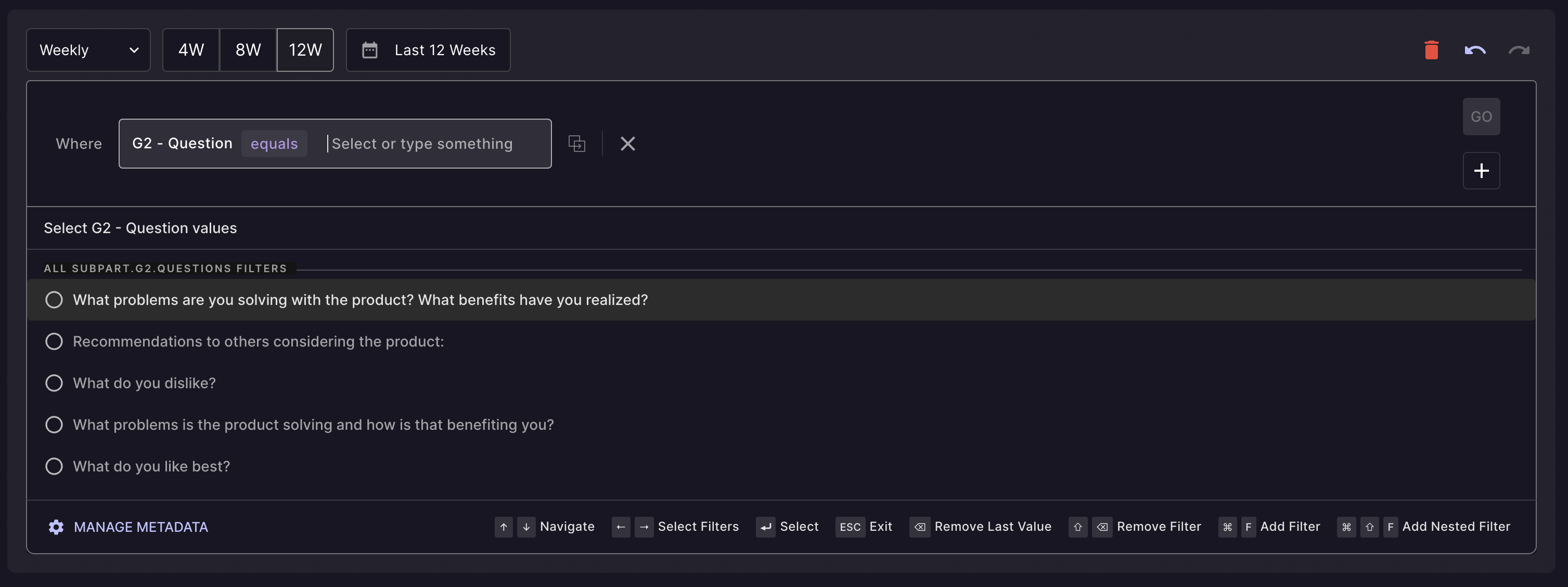The height and width of the screenshot is (587, 1568).
Task: Click the 'Select or type something' input
Action: [x=426, y=144]
